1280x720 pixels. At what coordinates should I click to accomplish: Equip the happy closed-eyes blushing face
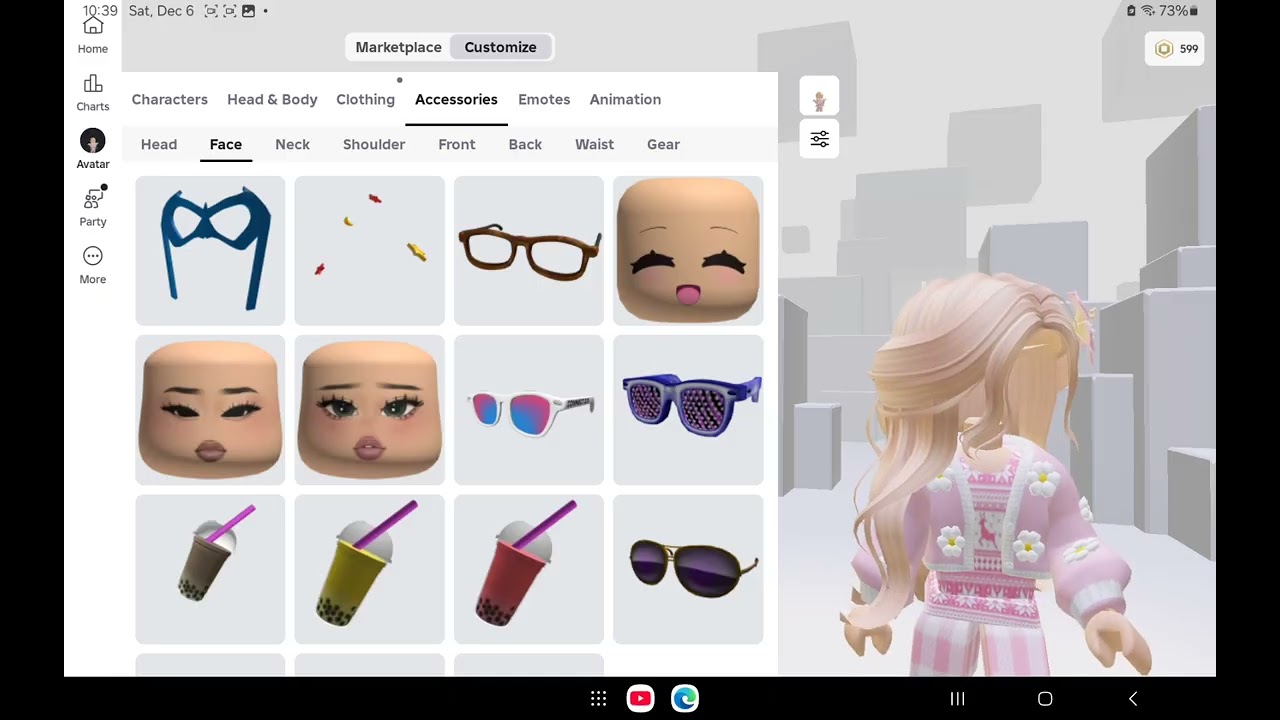click(x=688, y=251)
